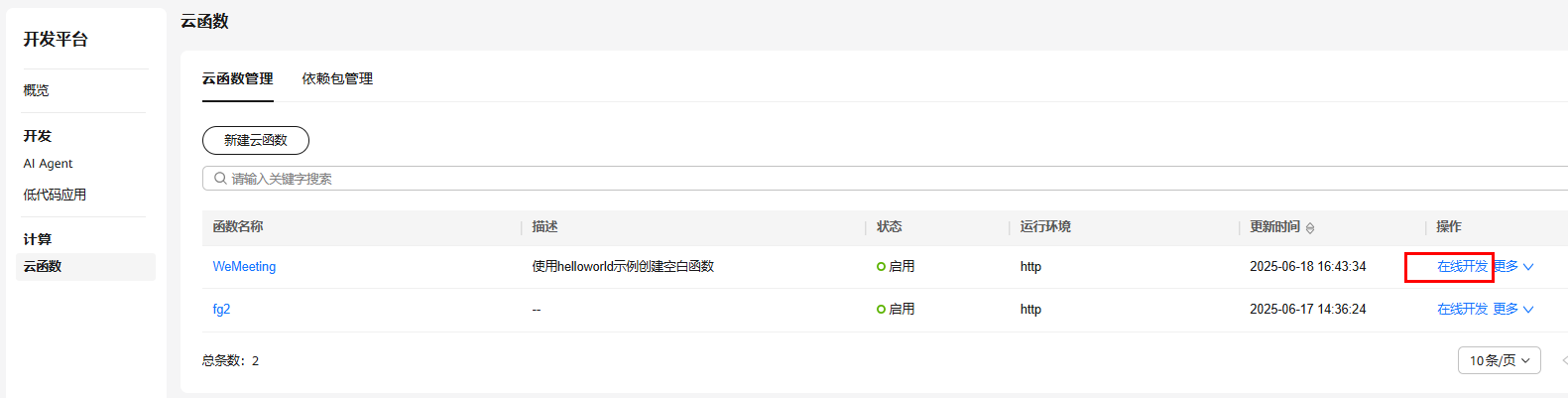
Task: Select 云函数 in the sidebar
Action: pyautogui.click(x=43, y=267)
